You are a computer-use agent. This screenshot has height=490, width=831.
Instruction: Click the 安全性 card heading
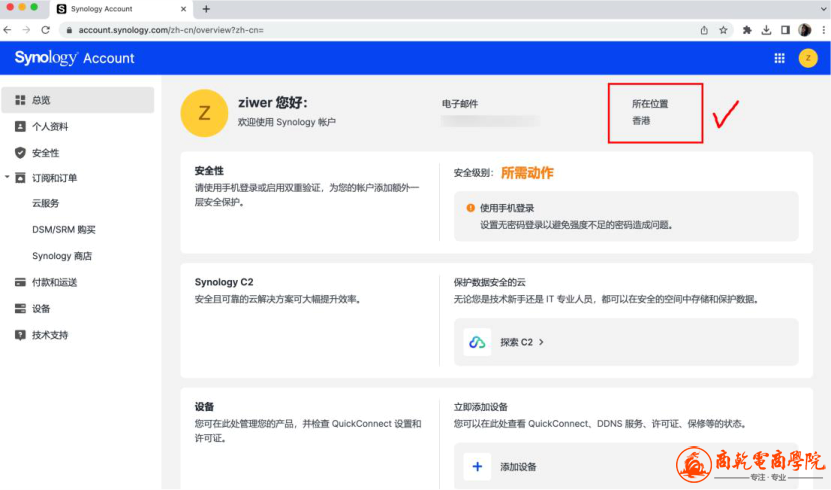209,171
